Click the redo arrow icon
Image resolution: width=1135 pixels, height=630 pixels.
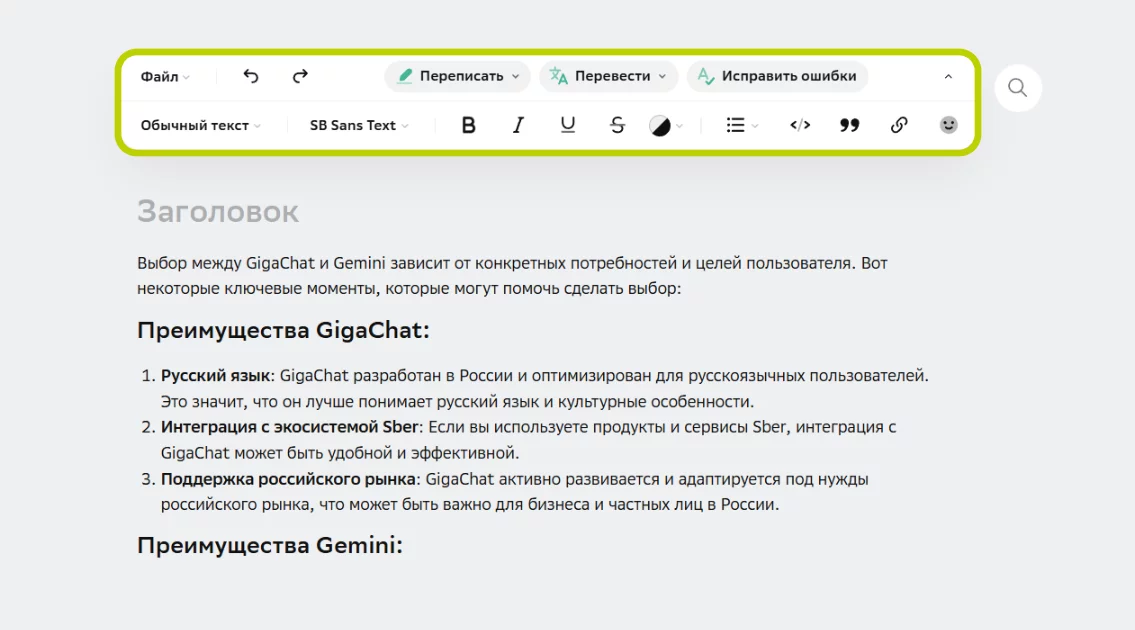click(300, 76)
